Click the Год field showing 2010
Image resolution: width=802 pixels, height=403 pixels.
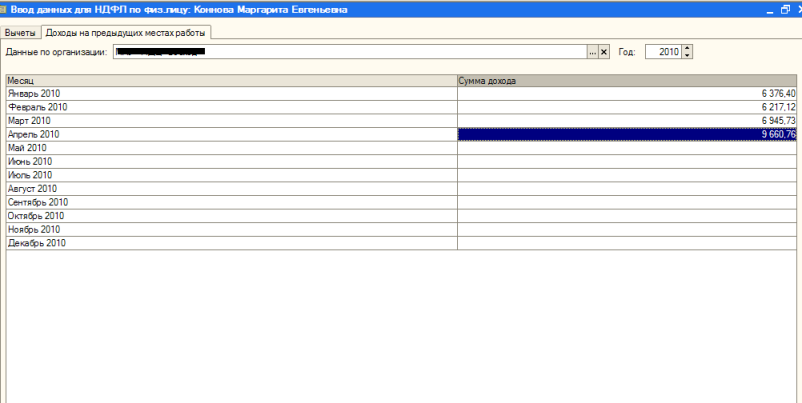point(663,52)
